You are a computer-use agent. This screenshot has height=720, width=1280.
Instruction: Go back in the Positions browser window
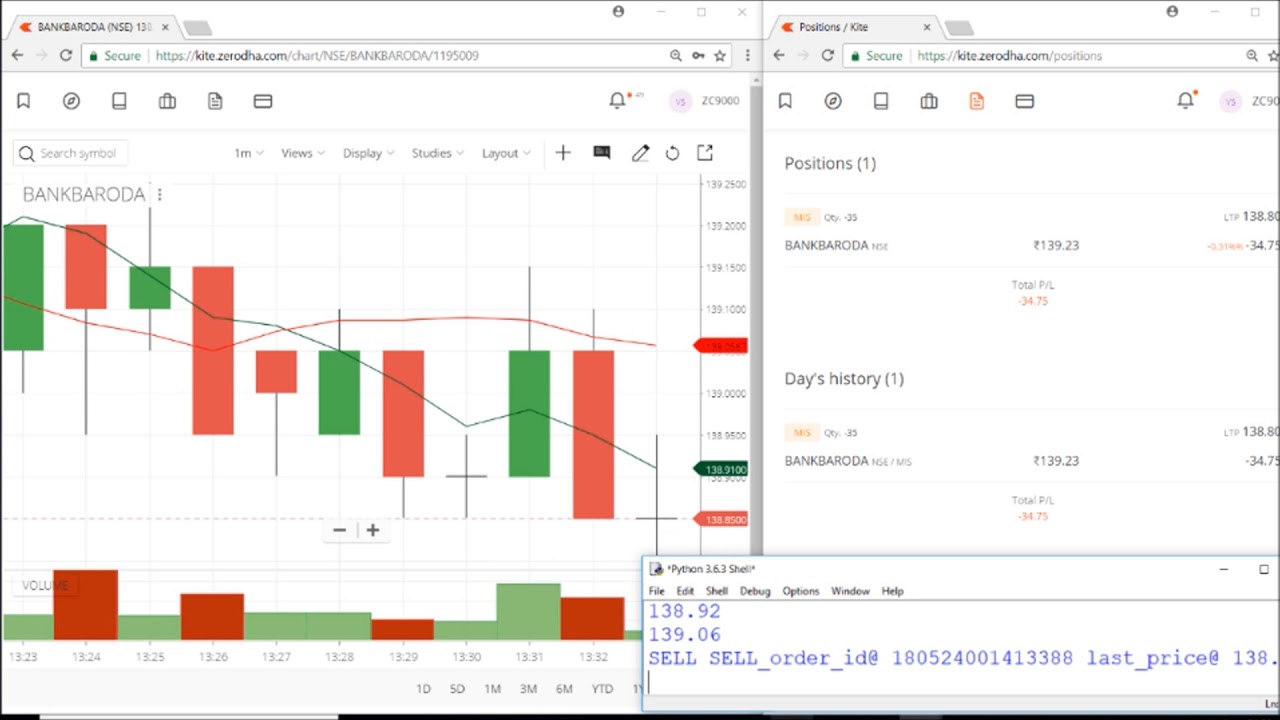tap(779, 56)
